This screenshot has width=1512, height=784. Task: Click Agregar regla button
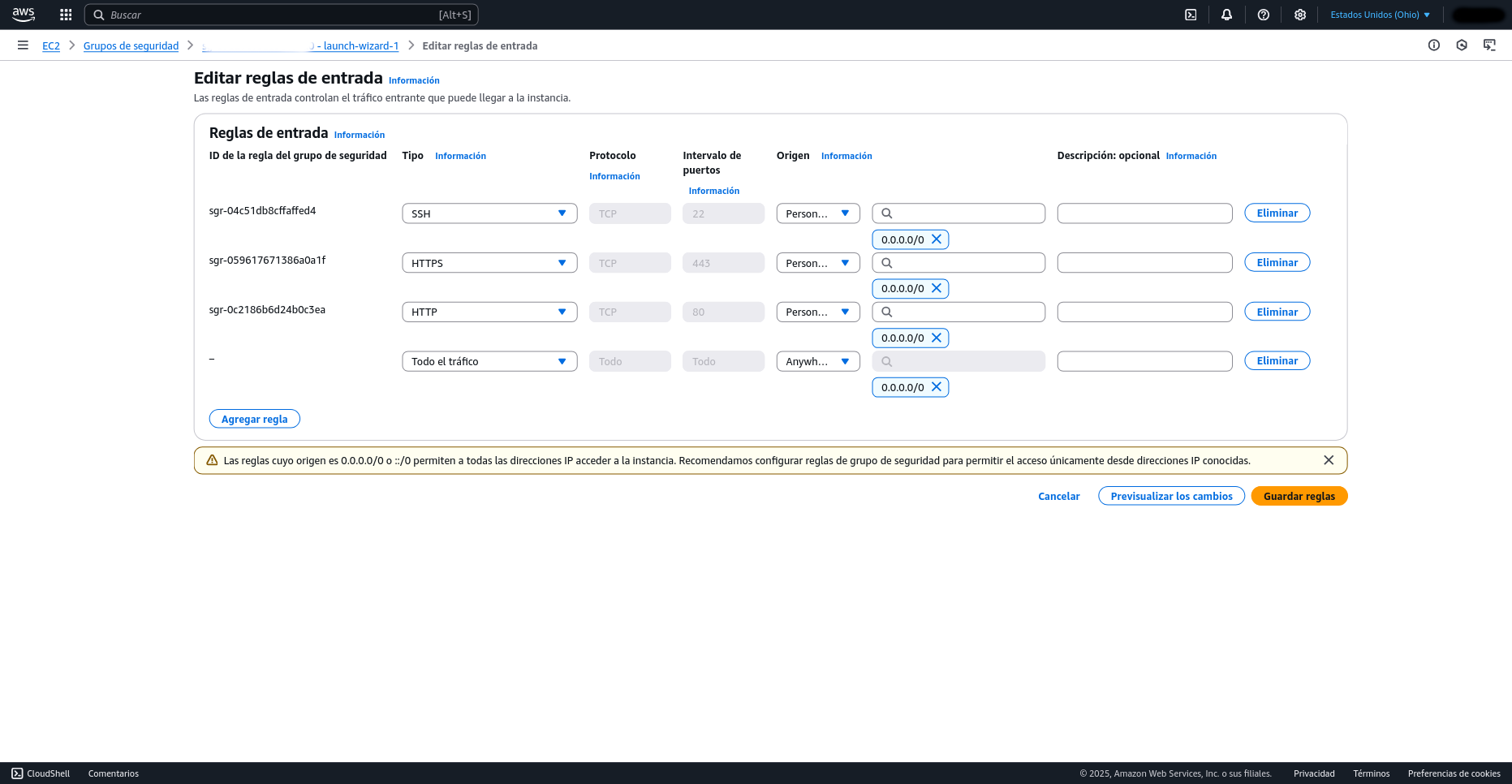[x=255, y=419]
